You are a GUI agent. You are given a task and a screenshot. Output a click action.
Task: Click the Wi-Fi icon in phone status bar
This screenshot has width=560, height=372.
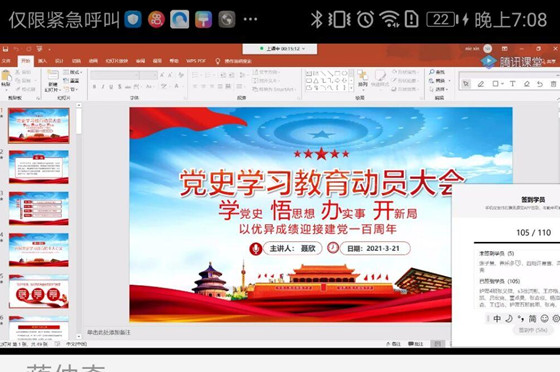tap(389, 19)
